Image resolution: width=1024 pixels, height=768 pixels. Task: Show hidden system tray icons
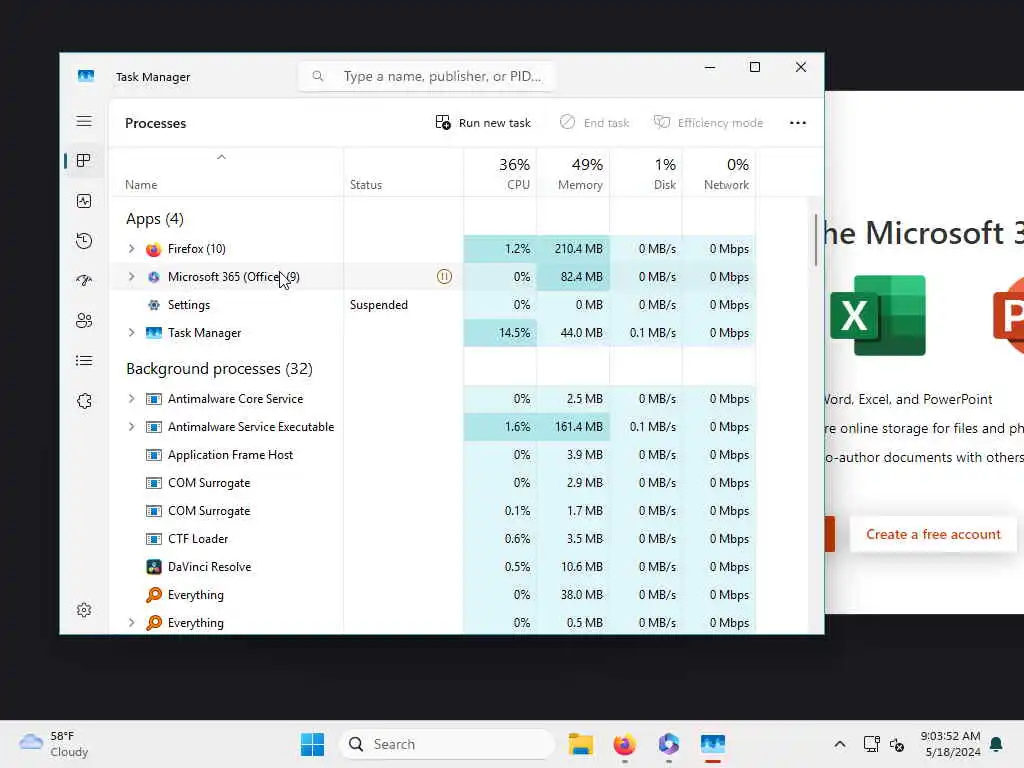tap(840, 744)
